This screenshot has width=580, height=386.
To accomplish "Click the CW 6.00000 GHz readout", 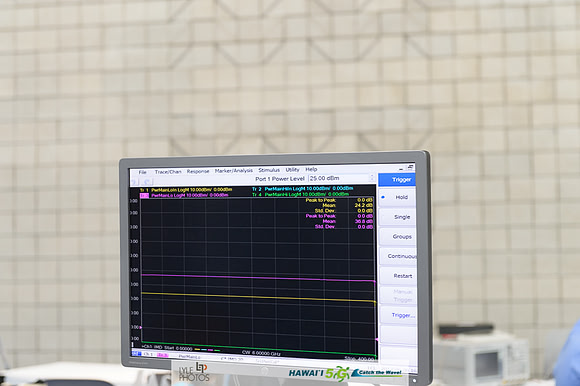I will [261, 353].
